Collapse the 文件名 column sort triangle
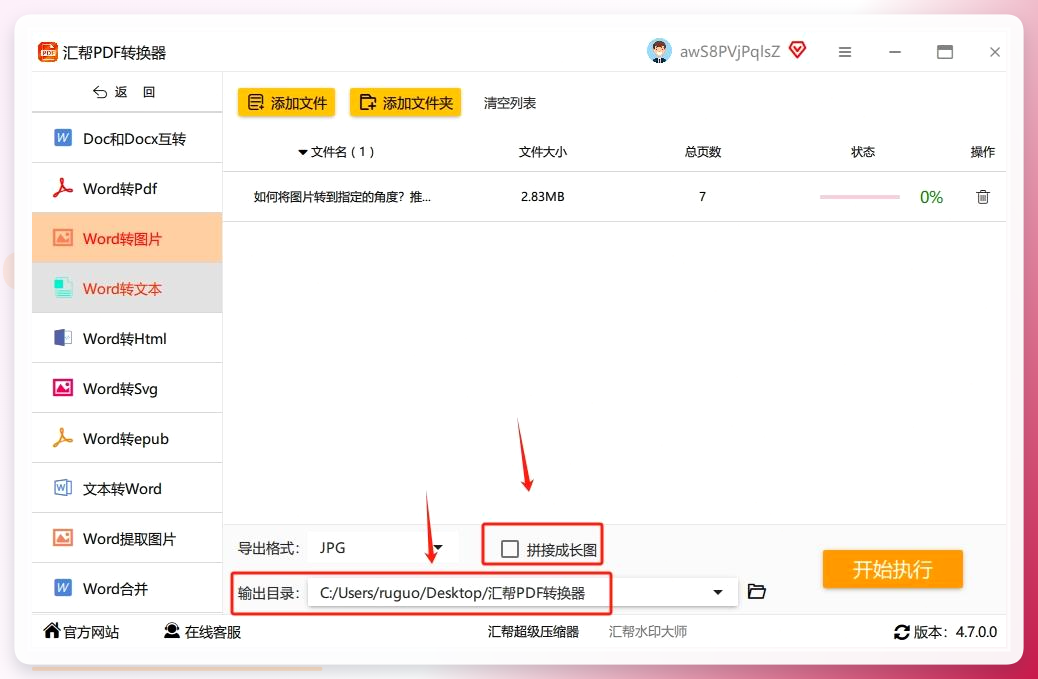This screenshot has height=679, width=1038. 303,152
